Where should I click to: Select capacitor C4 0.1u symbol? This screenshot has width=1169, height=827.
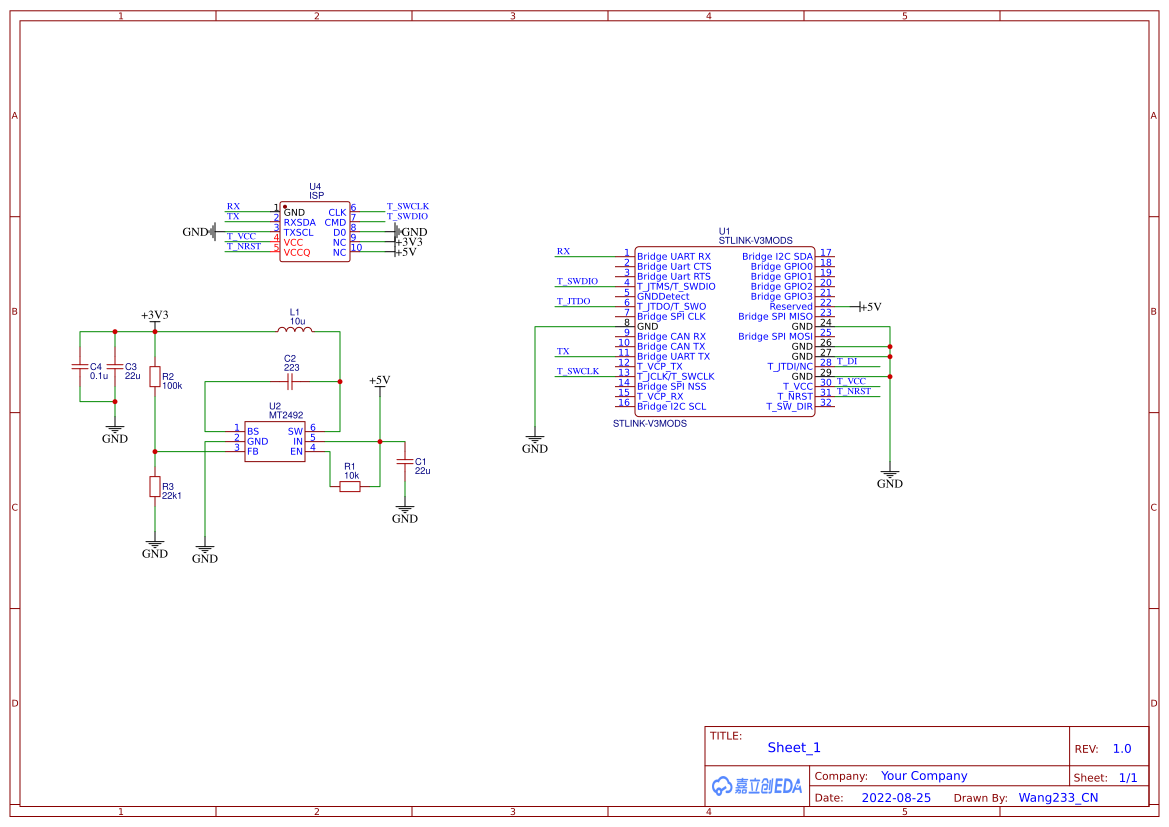(79, 366)
